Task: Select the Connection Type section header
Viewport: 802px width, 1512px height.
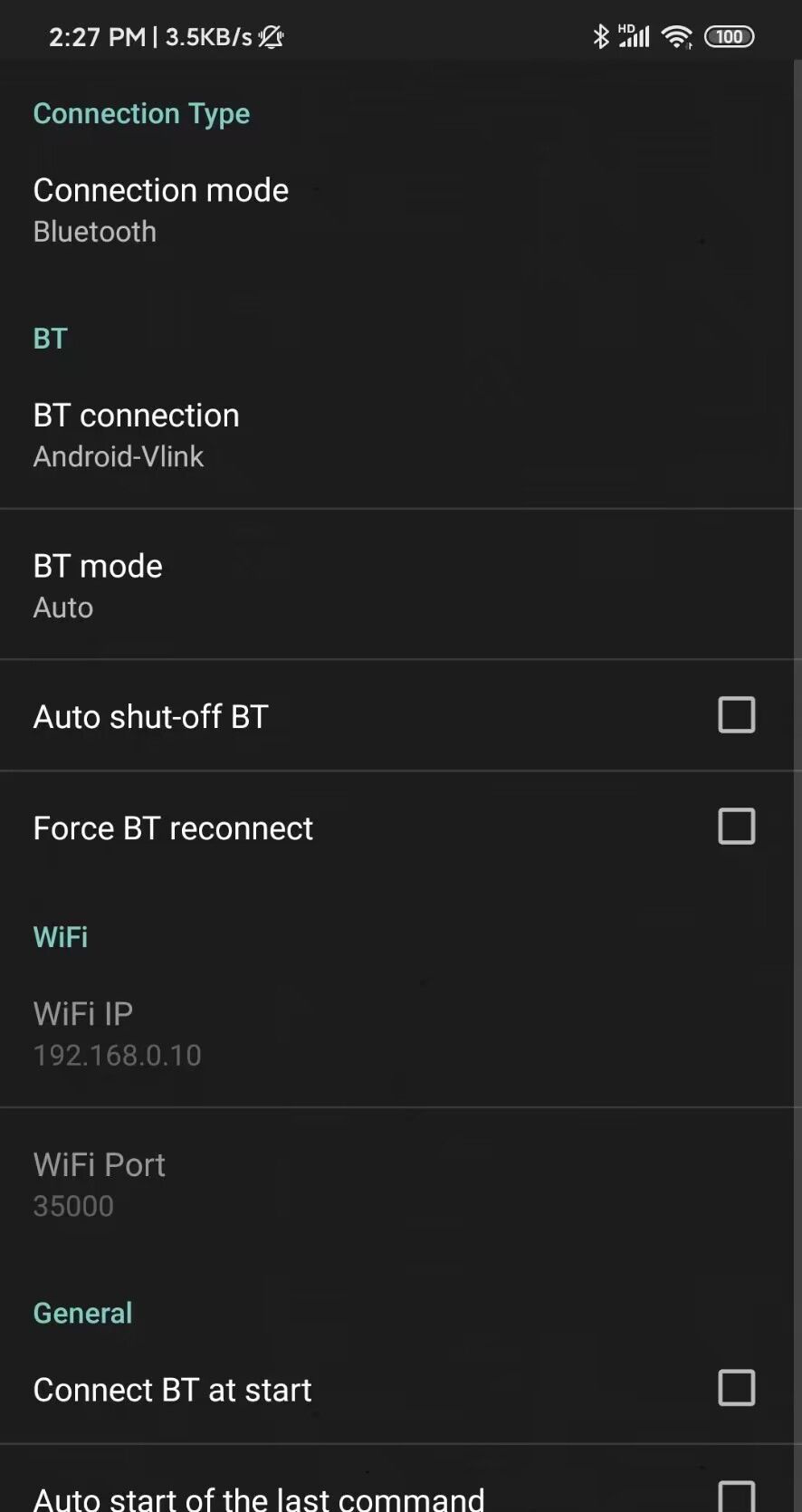Action: pyautogui.click(x=141, y=113)
